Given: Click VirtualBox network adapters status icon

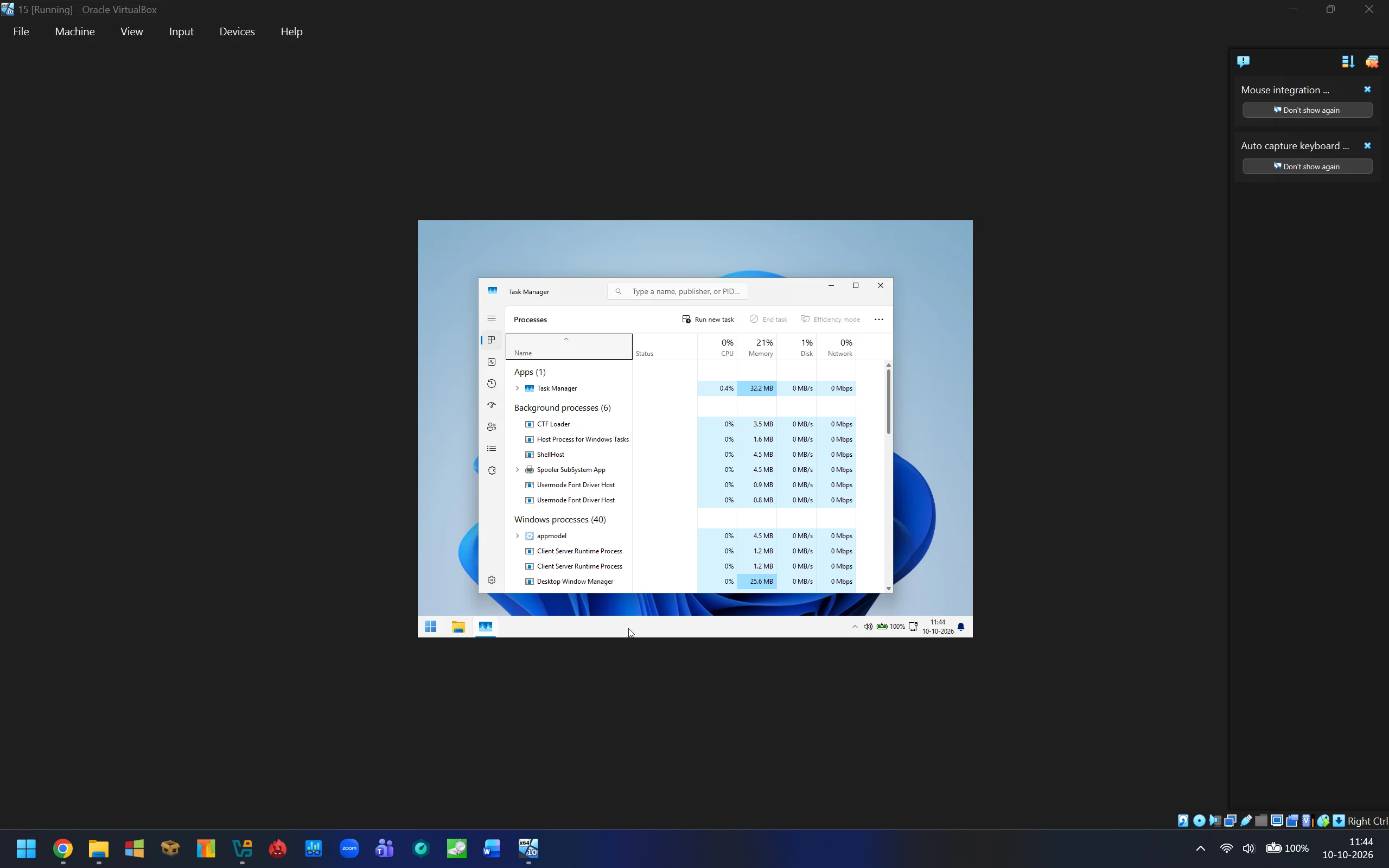Looking at the screenshot, I should point(1230,821).
